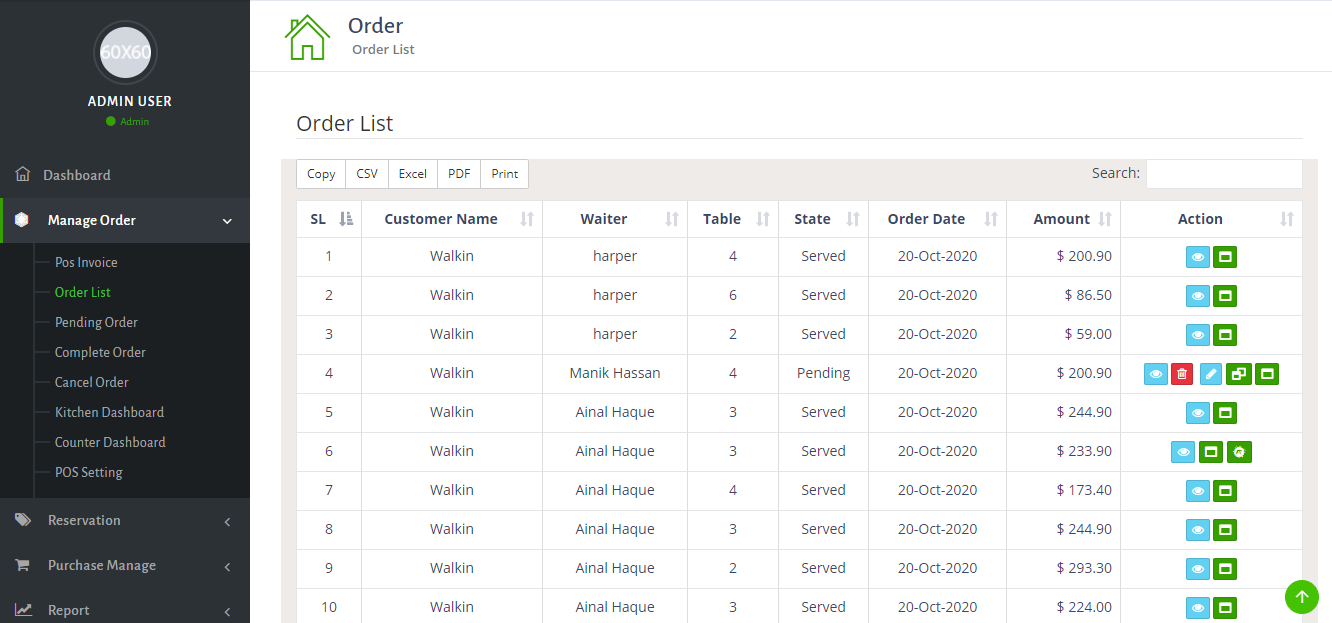This screenshot has height=623, width=1332.
Task: Click the green home icon beside Order title
Action: point(307,37)
